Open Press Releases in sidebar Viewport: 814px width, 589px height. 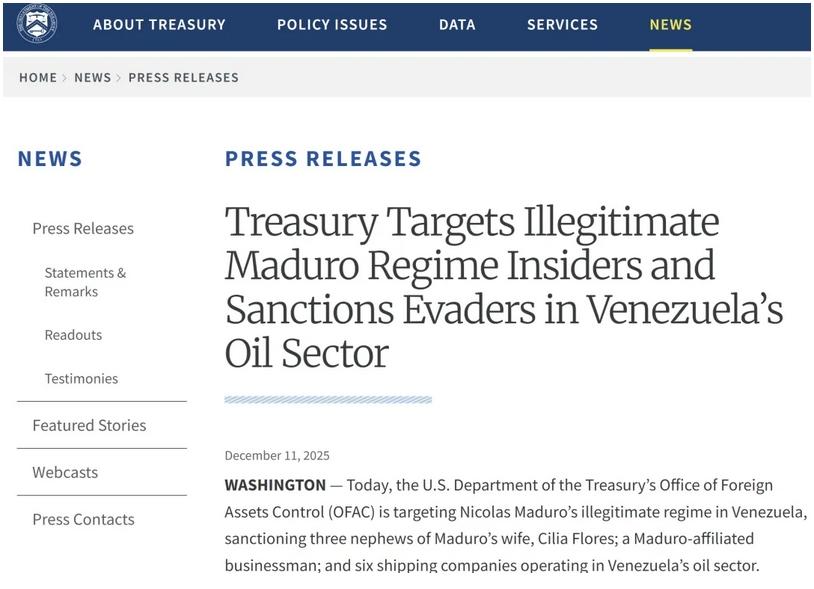click(83, 229)
